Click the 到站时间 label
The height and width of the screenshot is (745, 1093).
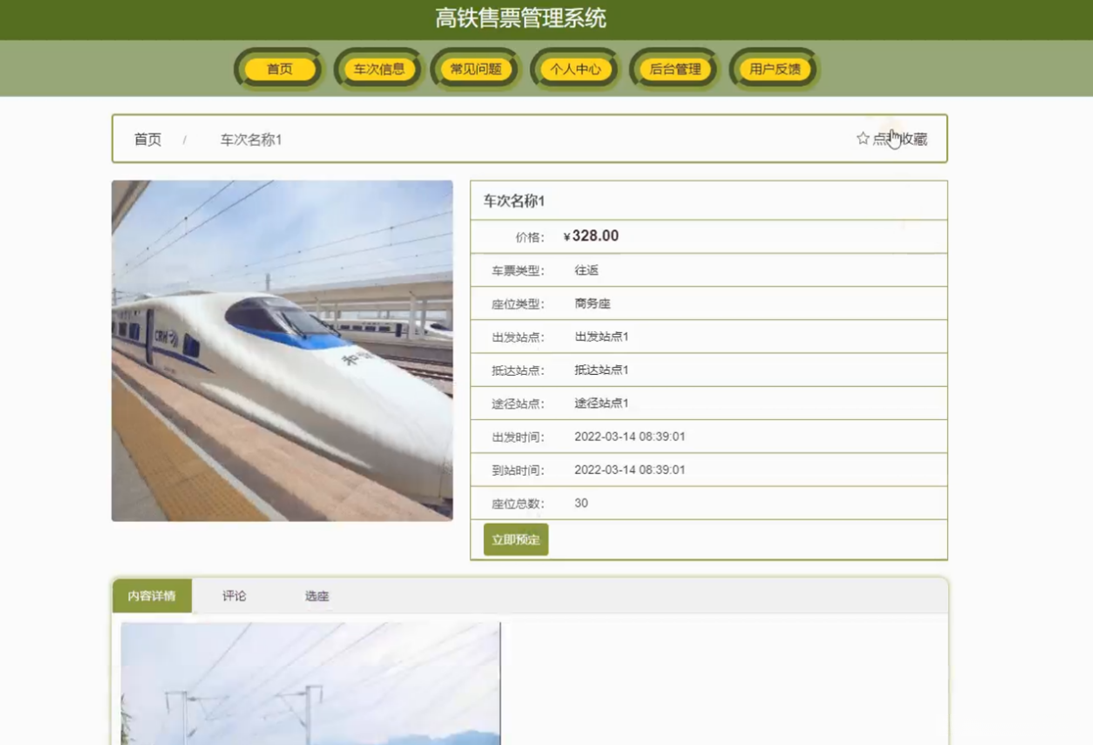pyautogui.click(x=518, y=470)
